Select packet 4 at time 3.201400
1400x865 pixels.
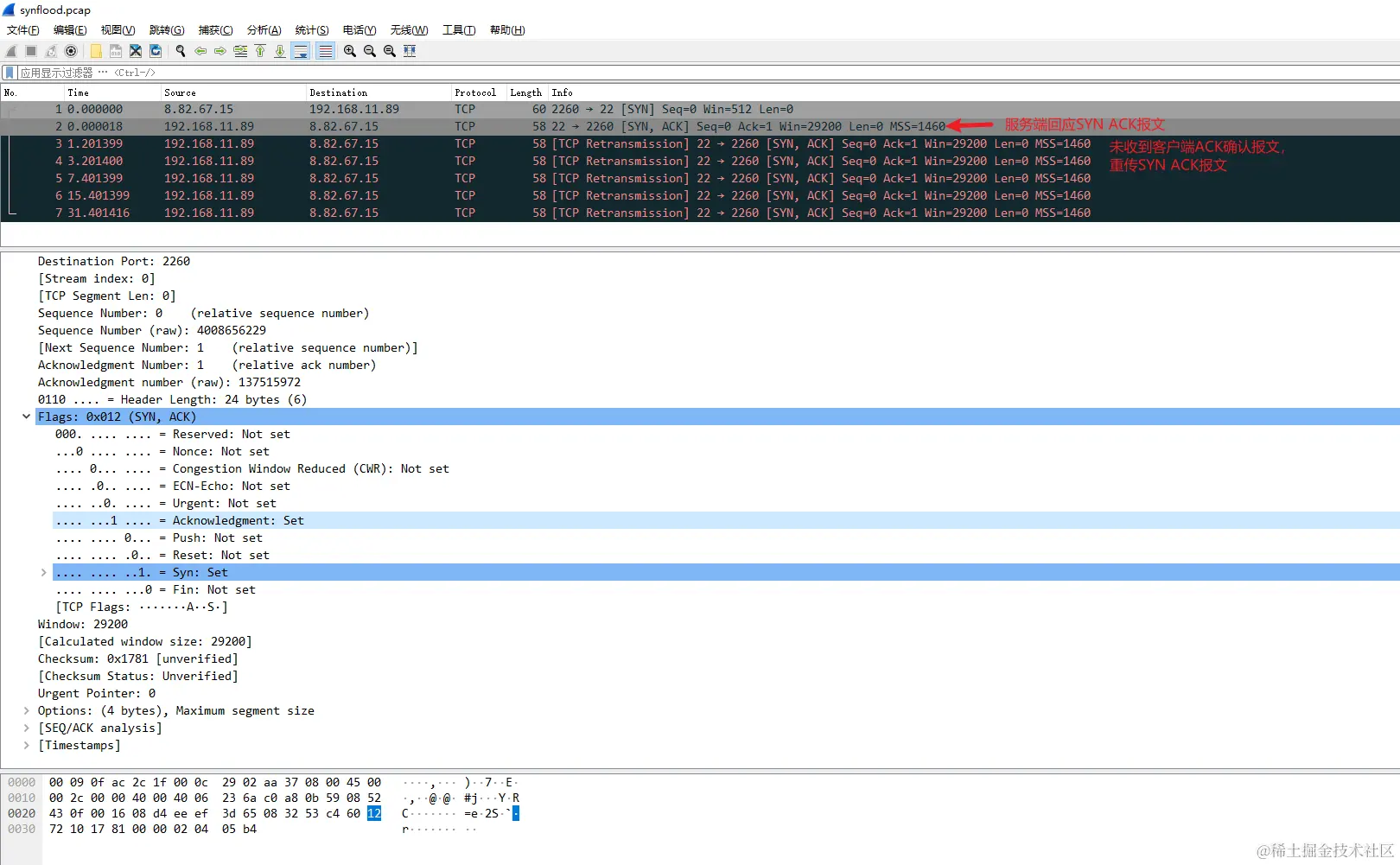tap(700, 161)
